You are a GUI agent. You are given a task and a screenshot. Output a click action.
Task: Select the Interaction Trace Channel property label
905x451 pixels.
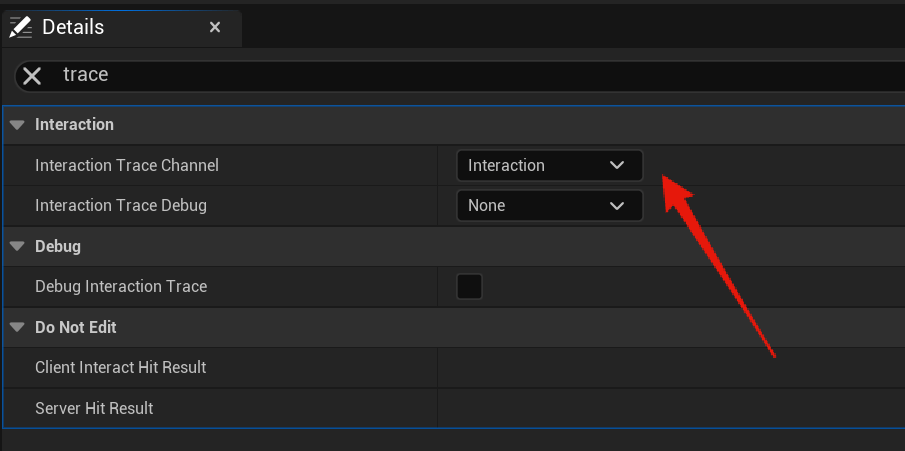[x=126, y=165]
